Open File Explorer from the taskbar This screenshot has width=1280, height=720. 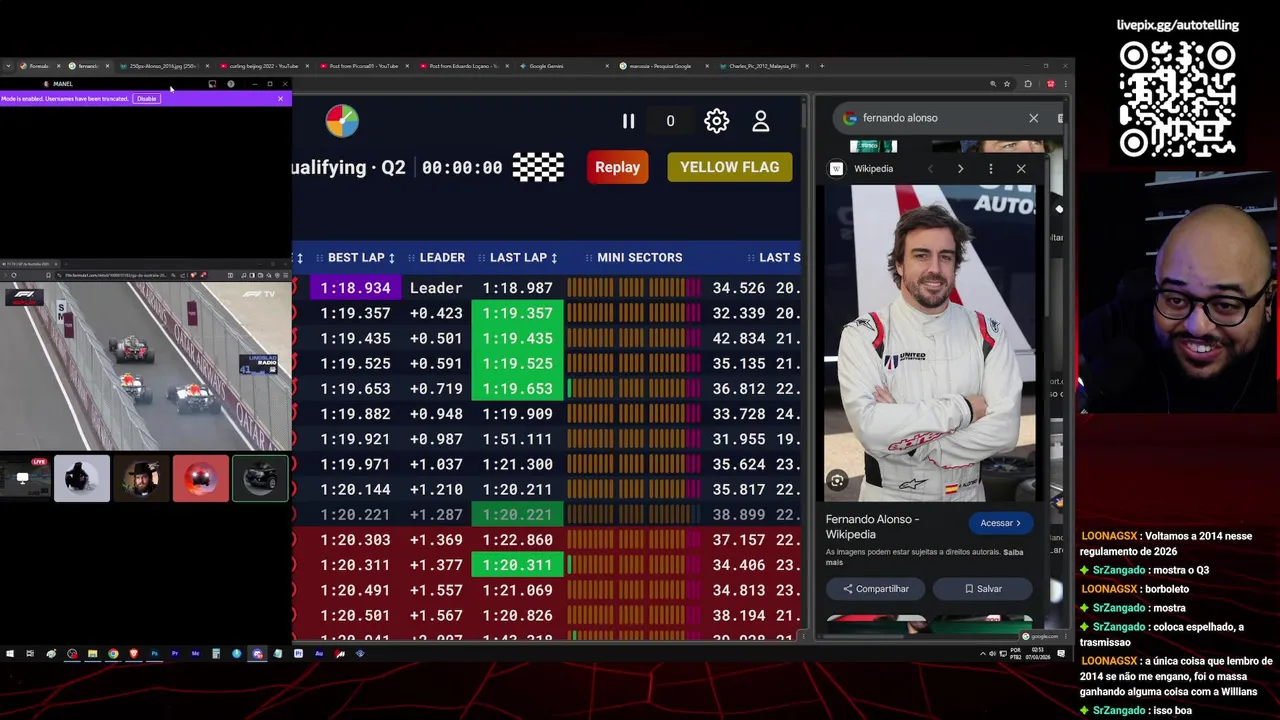pos(92,654)
